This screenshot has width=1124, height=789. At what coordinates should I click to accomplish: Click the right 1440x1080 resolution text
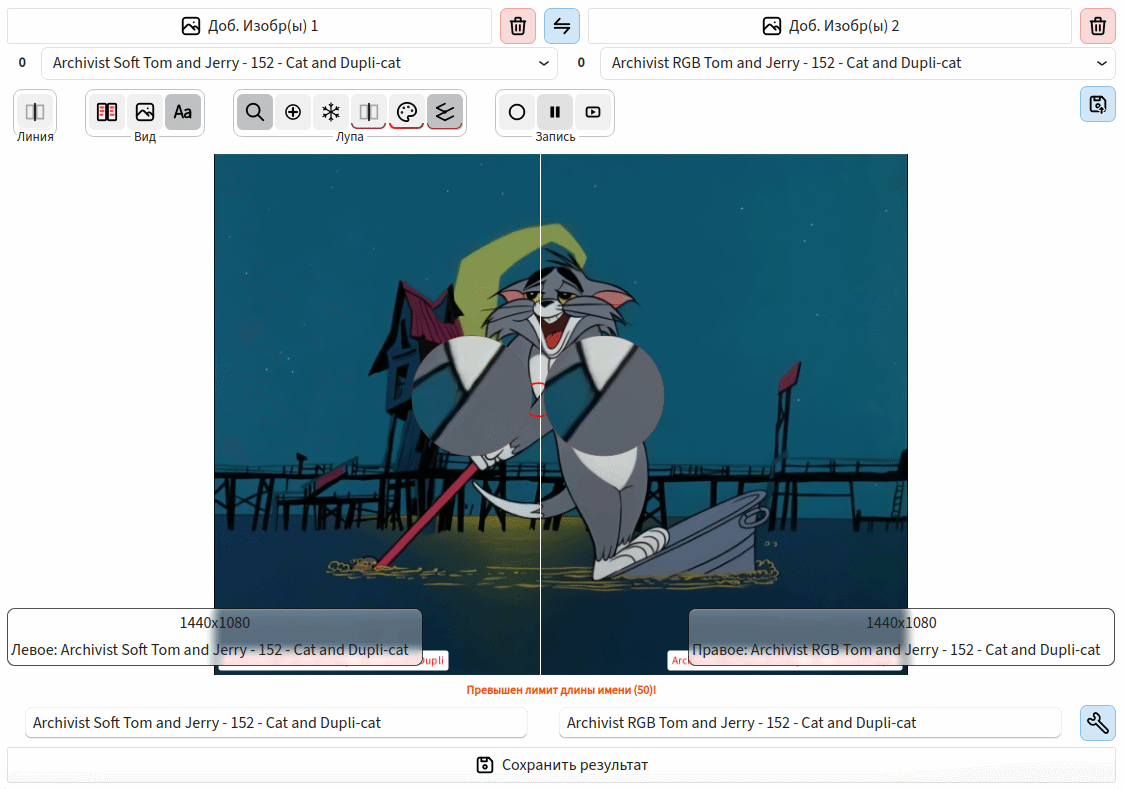coord(901,623)
